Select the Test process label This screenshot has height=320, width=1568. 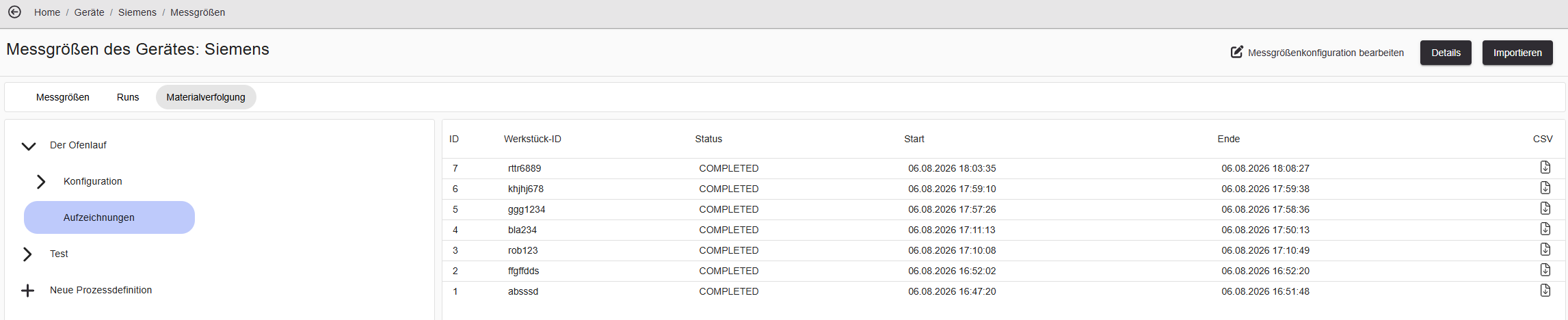pos(59,254)
